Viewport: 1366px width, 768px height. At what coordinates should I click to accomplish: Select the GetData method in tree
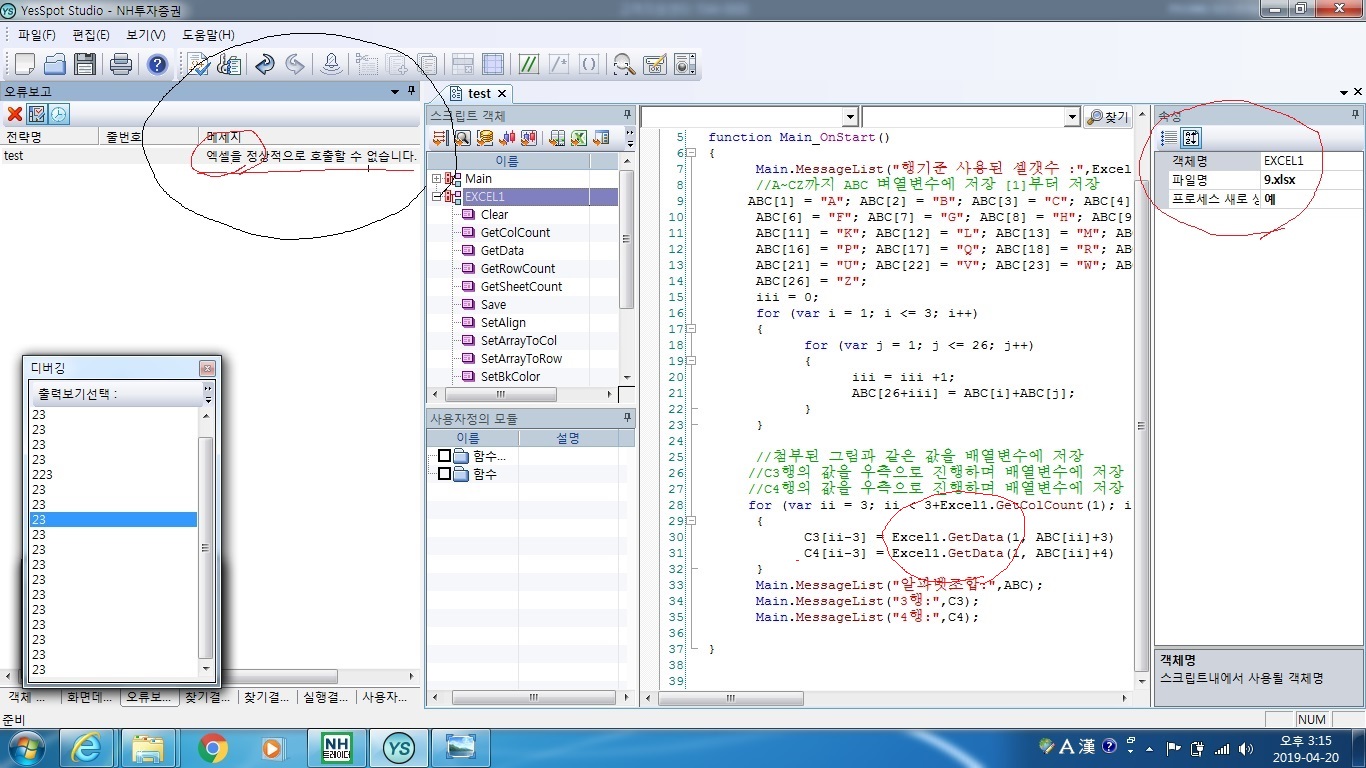501,251
